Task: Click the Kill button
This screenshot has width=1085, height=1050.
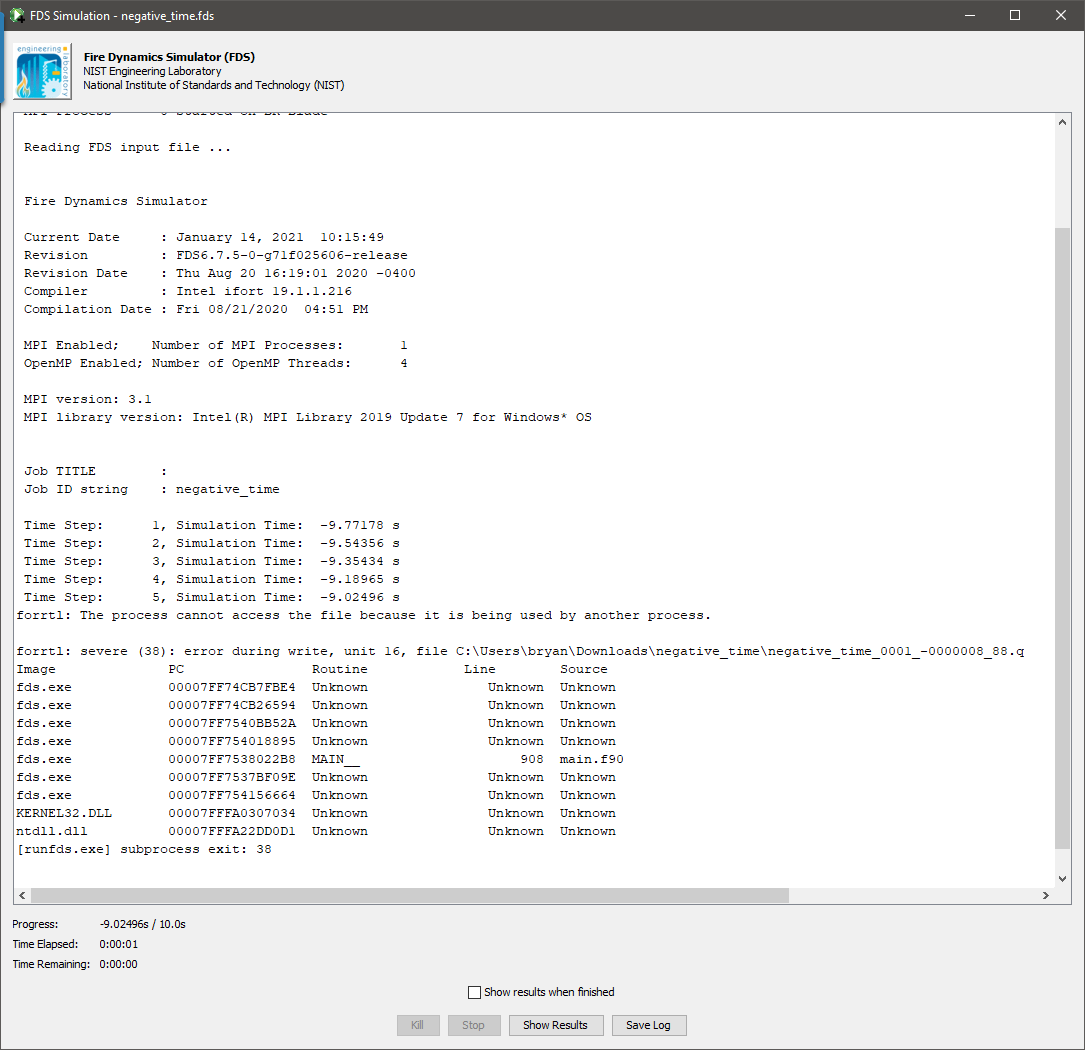Action: (418, 1025)
